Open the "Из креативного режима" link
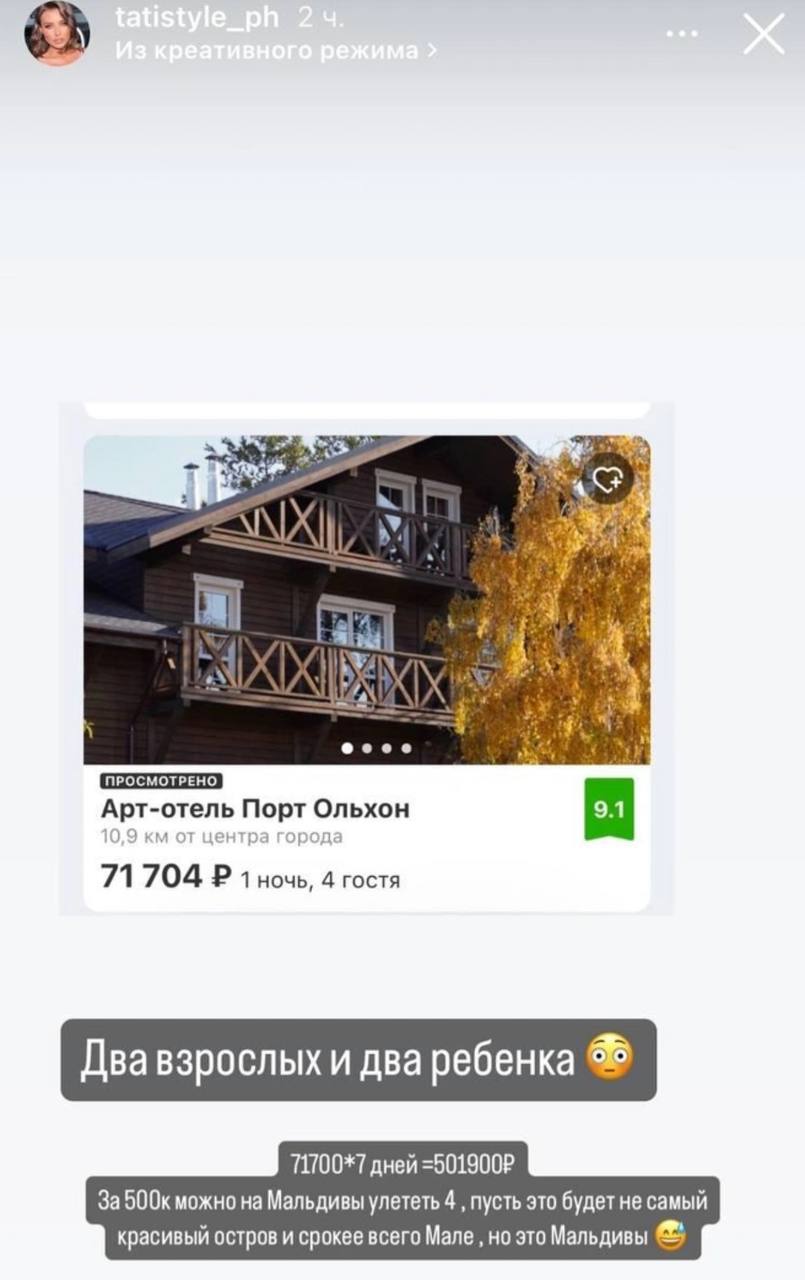Screen dimensions: 805x1280 [x=266, y=50]
